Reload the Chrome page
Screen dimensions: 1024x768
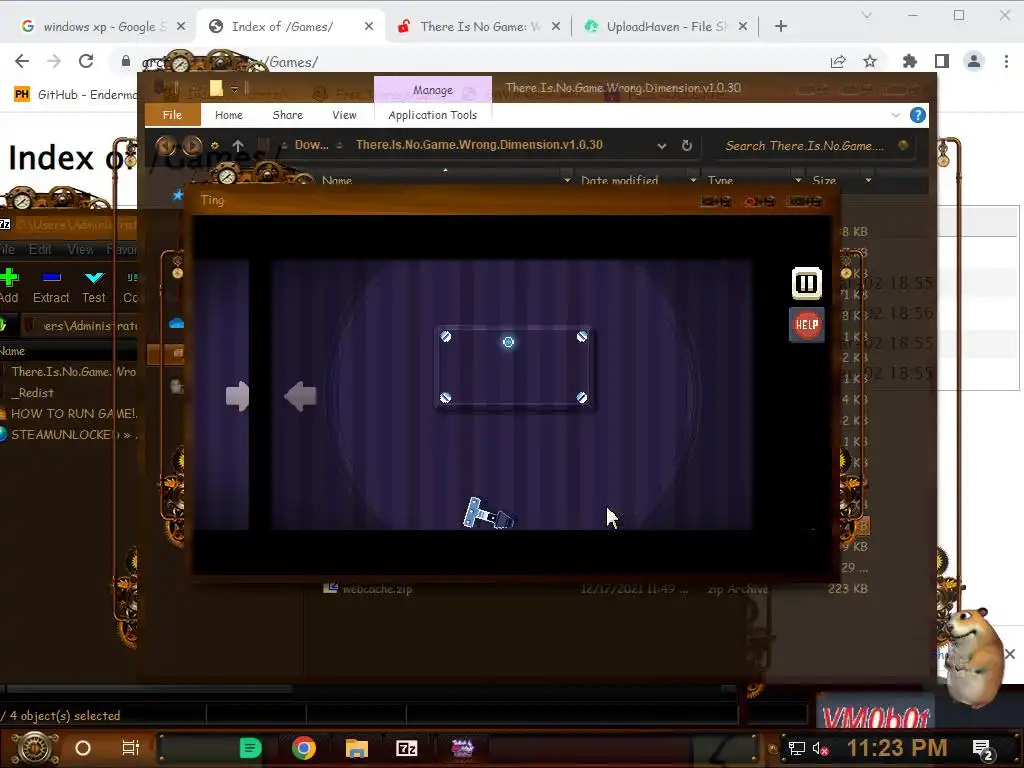(x=86, y=61)
